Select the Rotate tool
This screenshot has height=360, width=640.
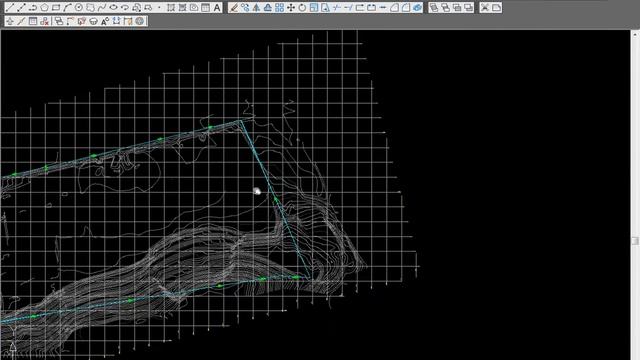tap(302, 8)
